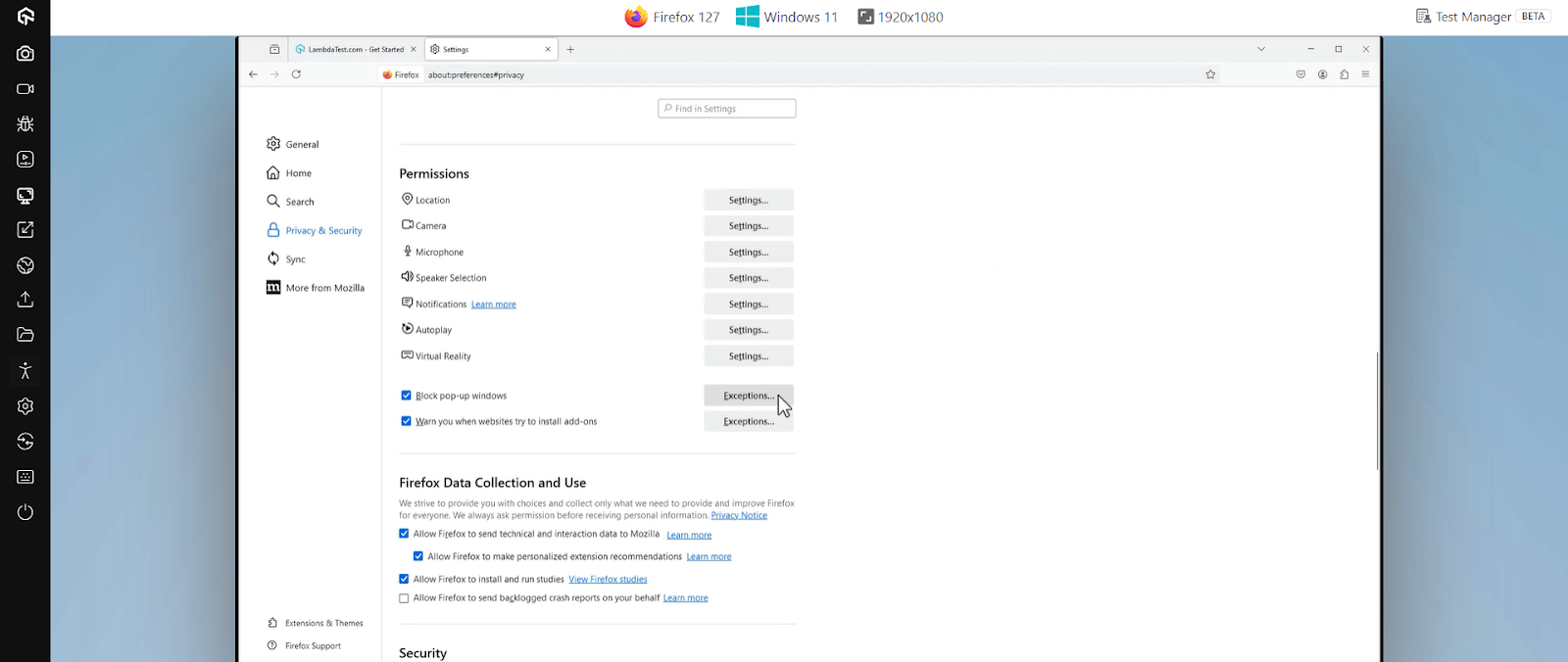Open Virtual Reality Settings button
The height and width of the screenshot is (662, 1568).
(749, 356)
